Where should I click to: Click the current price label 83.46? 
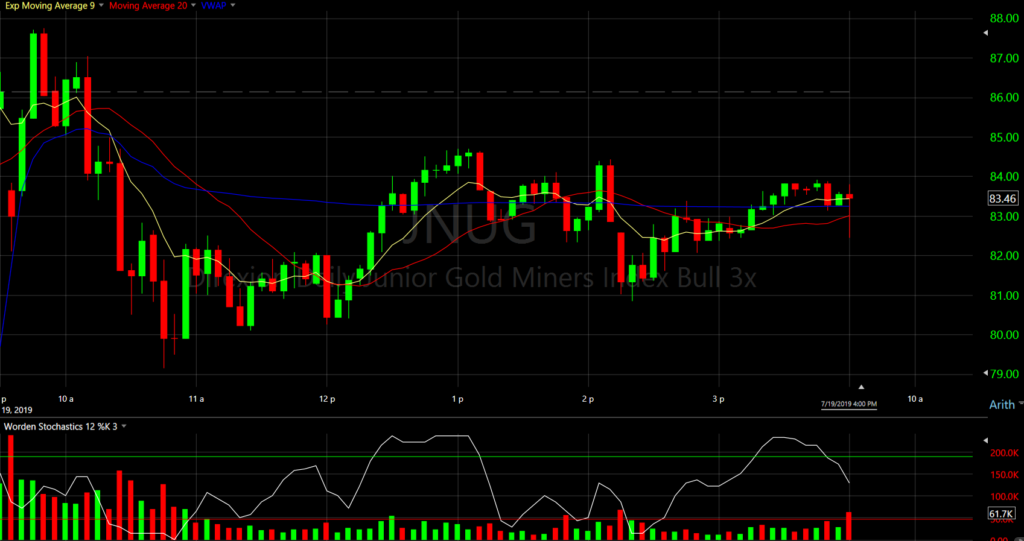click(x=1002, y=199)
